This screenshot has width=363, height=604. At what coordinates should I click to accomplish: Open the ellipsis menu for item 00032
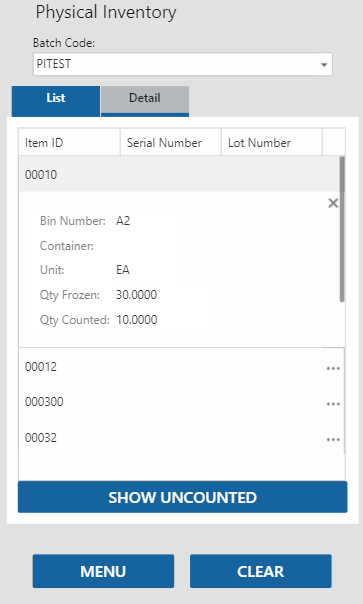[333, 440]
